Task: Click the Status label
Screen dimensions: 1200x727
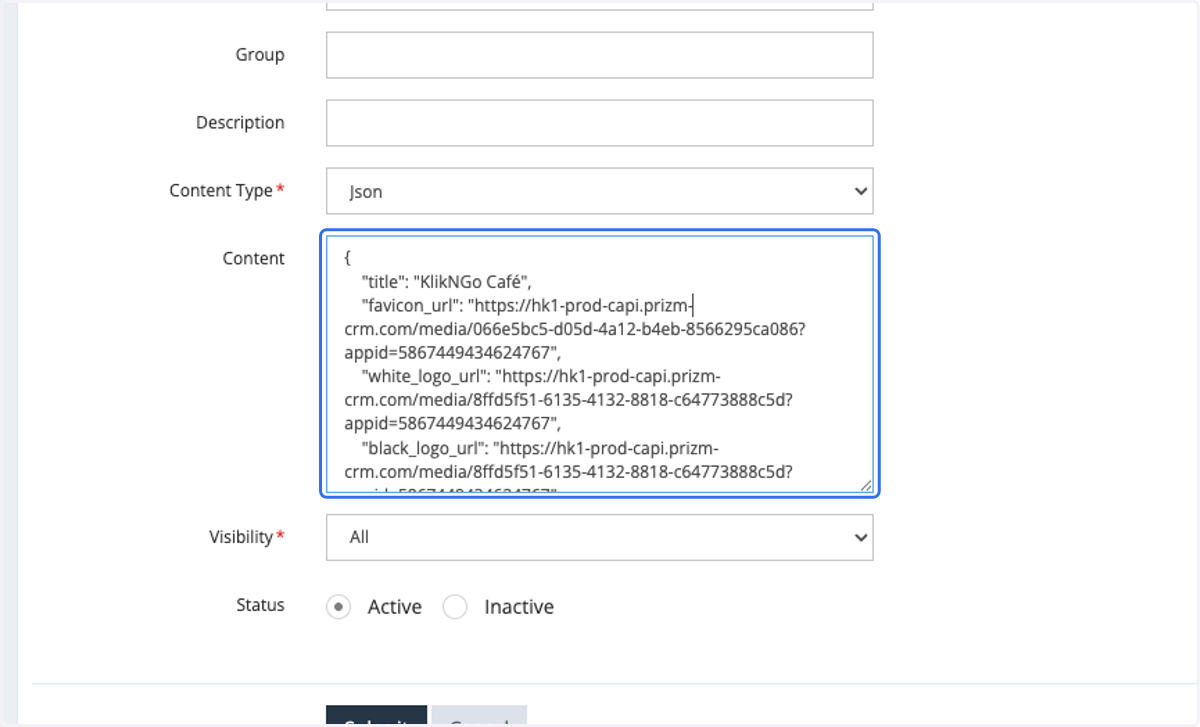Action: tap(260, 605)
